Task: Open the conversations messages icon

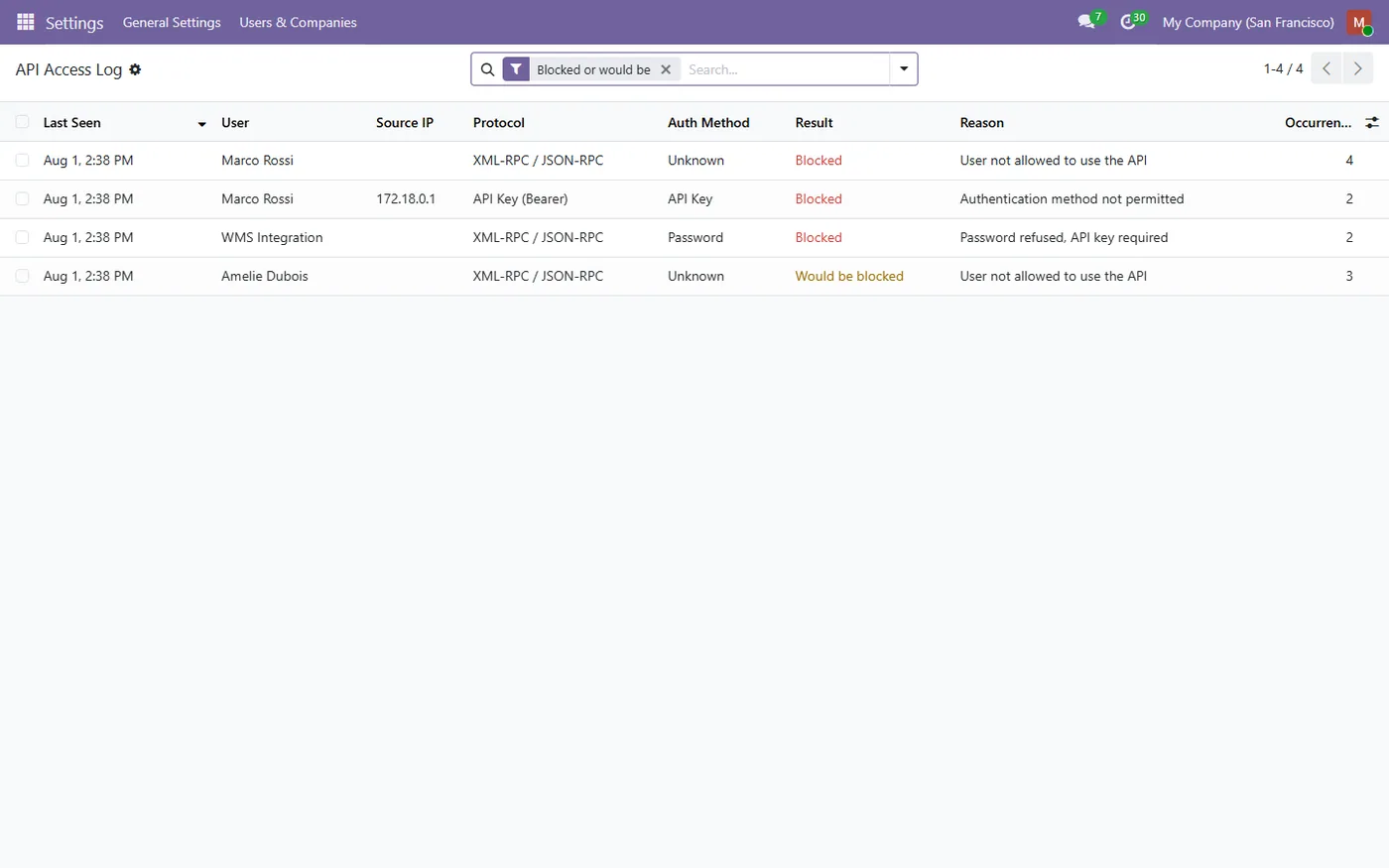Action: click(1086, 22)
